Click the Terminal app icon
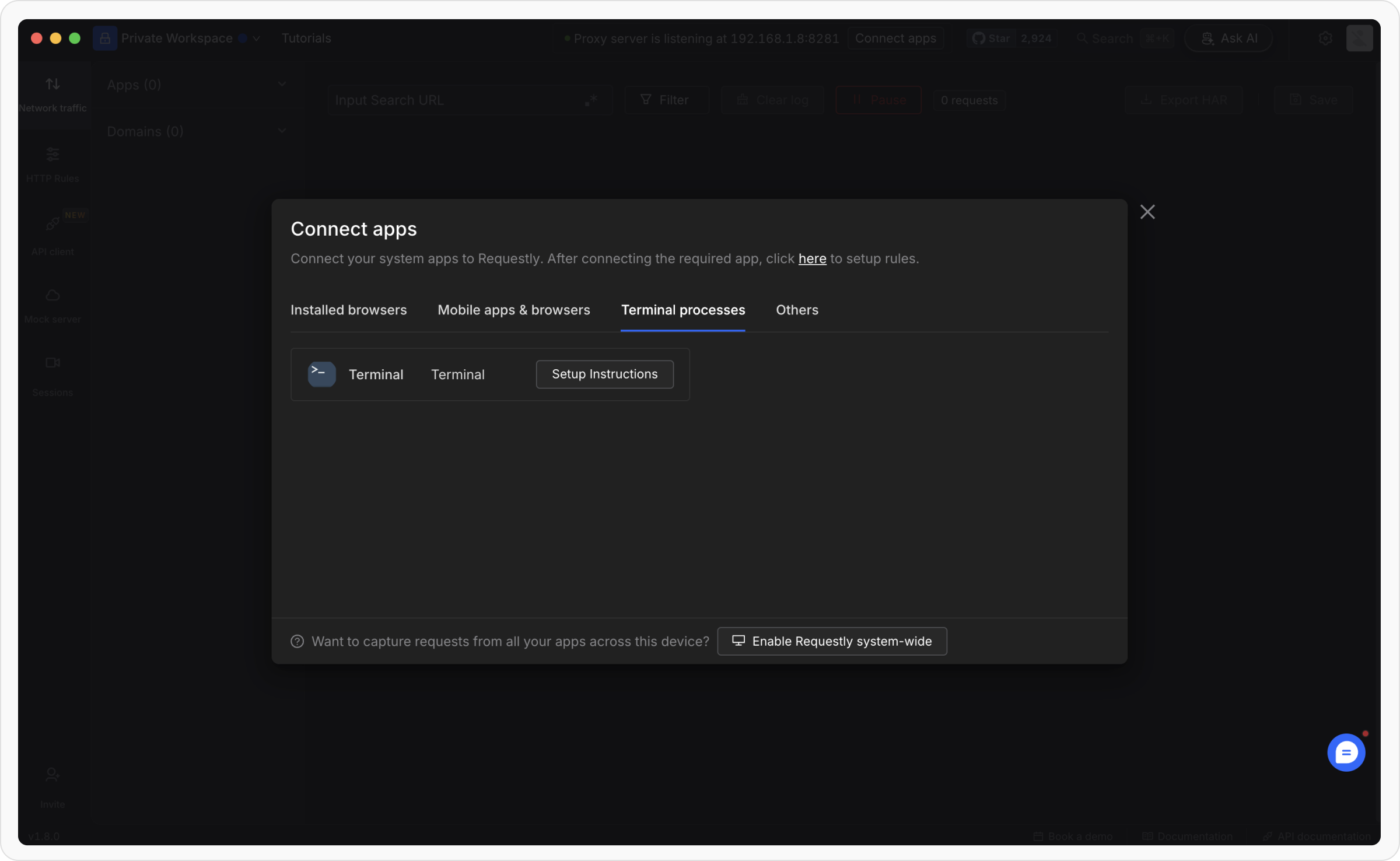The height and width of the screenshot is (861, 1400). [321, 374]
